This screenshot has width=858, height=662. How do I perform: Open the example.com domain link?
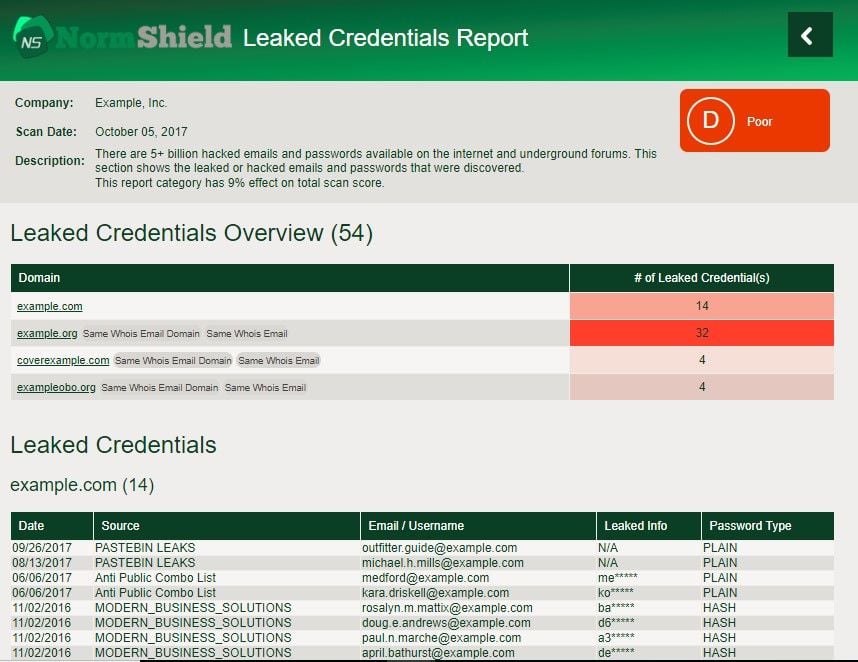click(x=48, y=306)
